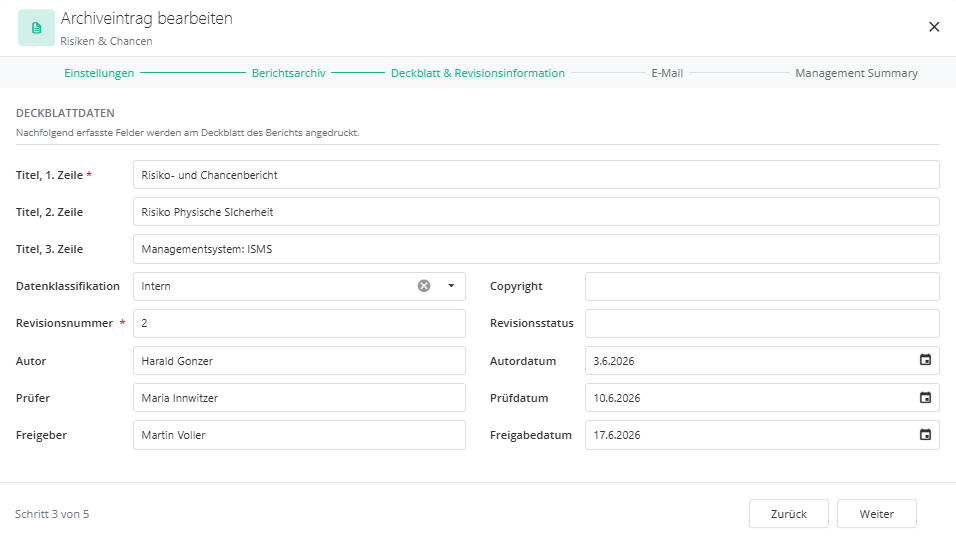Click into the Copyright field
956x543 pixels.
coord(762,286)
